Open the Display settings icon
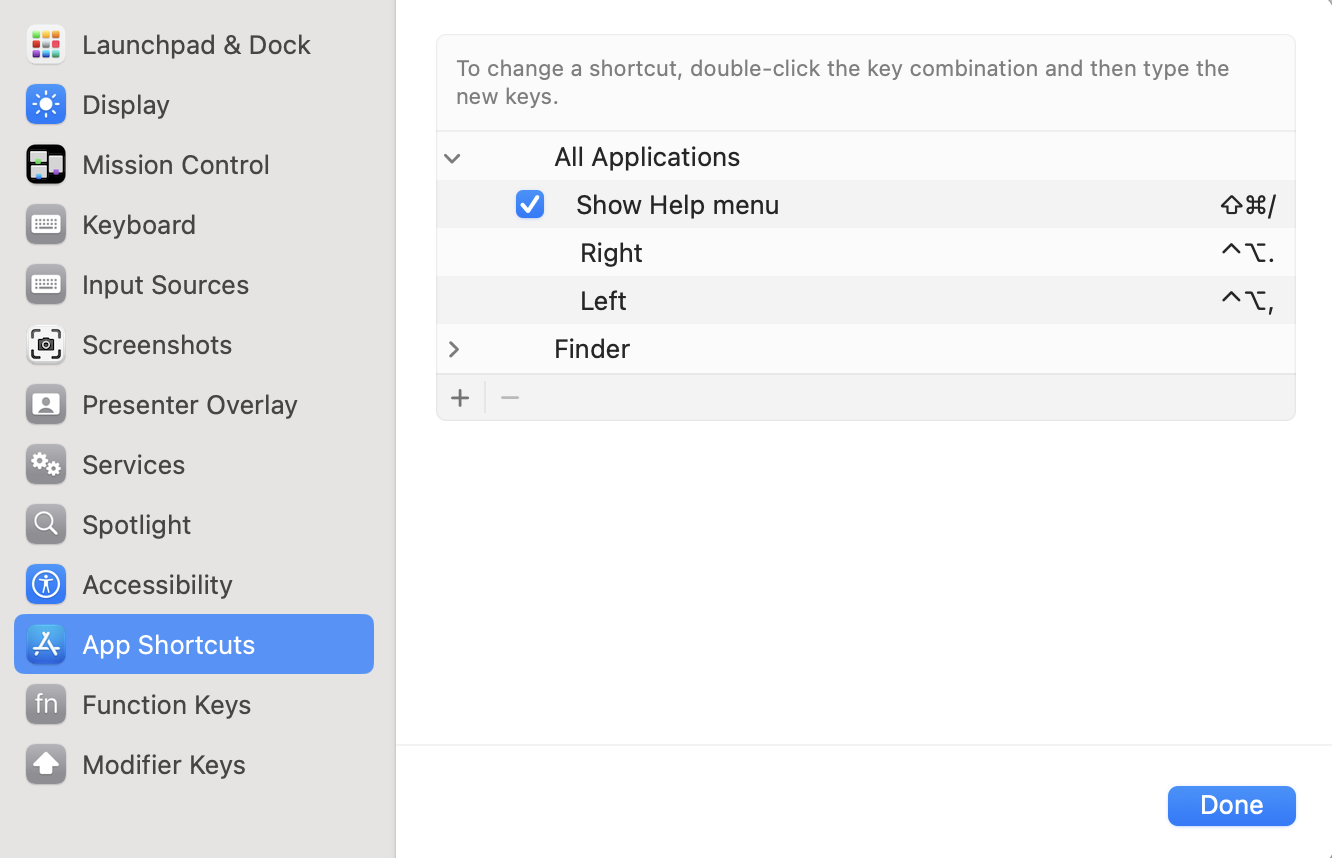Image resolution: width=1332 pixels, height=858 pixels. [46, 104]
